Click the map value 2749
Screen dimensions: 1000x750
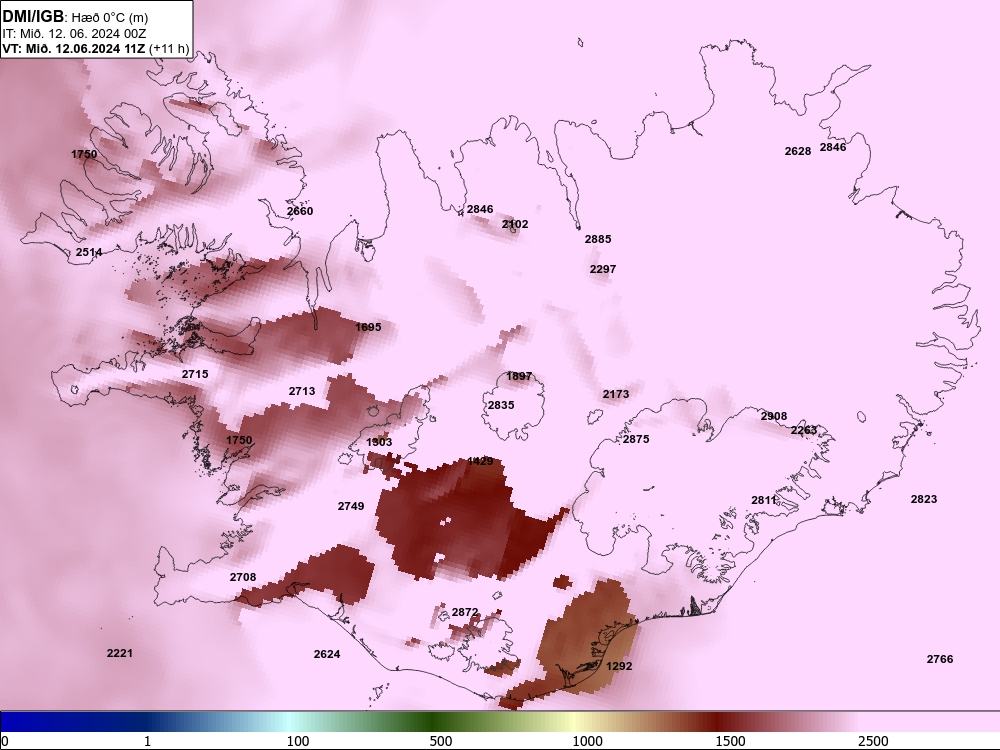351,506
